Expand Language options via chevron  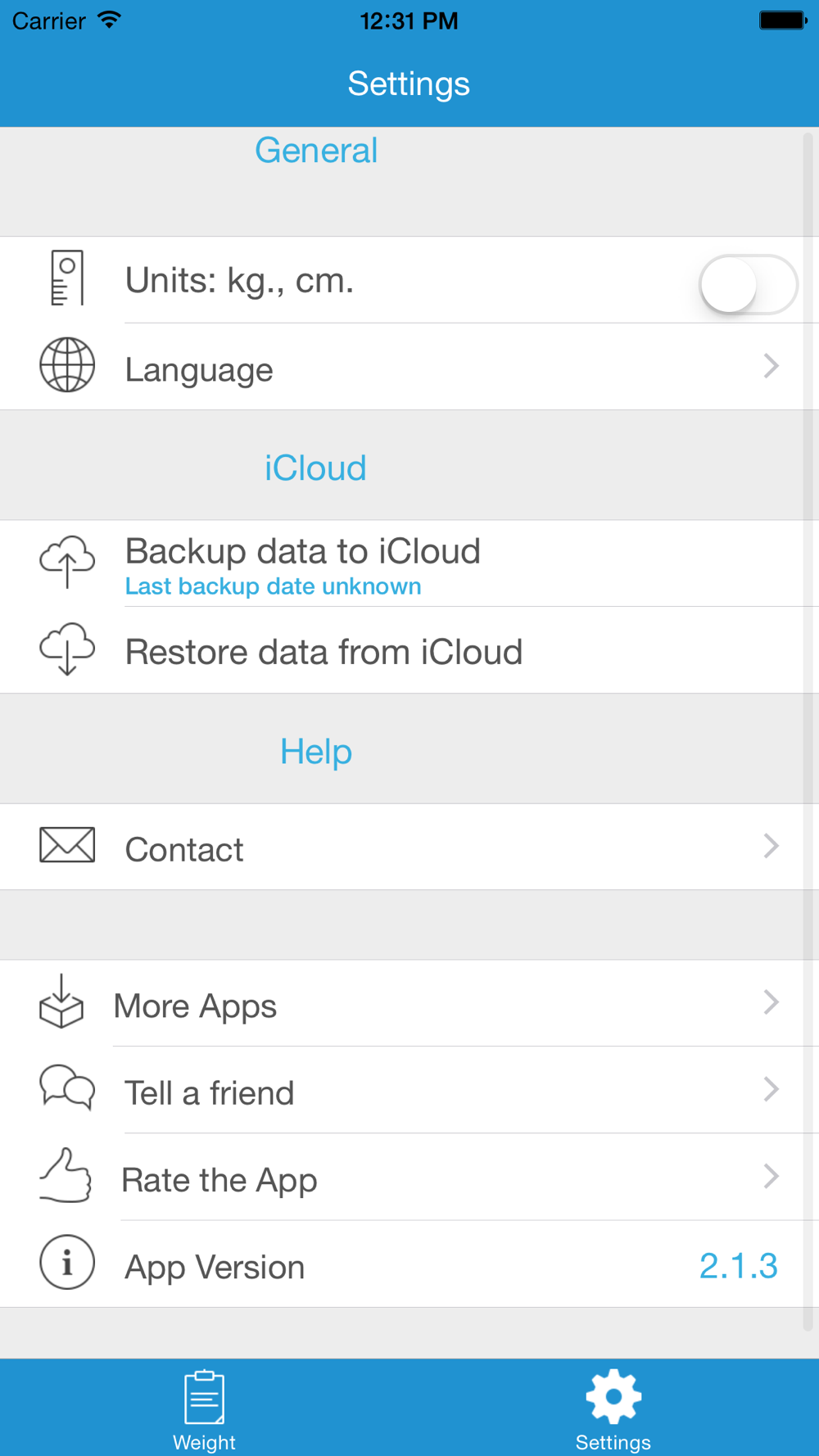point(771,366)
